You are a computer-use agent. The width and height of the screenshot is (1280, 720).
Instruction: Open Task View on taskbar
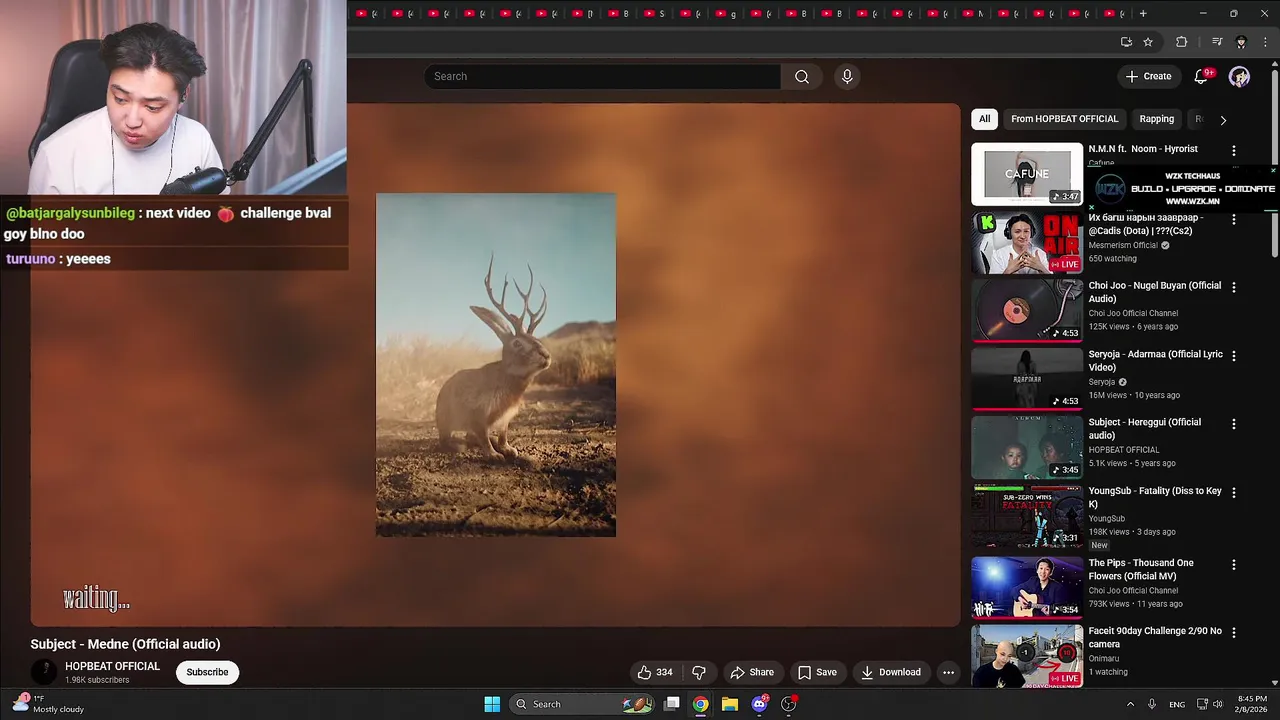pos(672,704)
